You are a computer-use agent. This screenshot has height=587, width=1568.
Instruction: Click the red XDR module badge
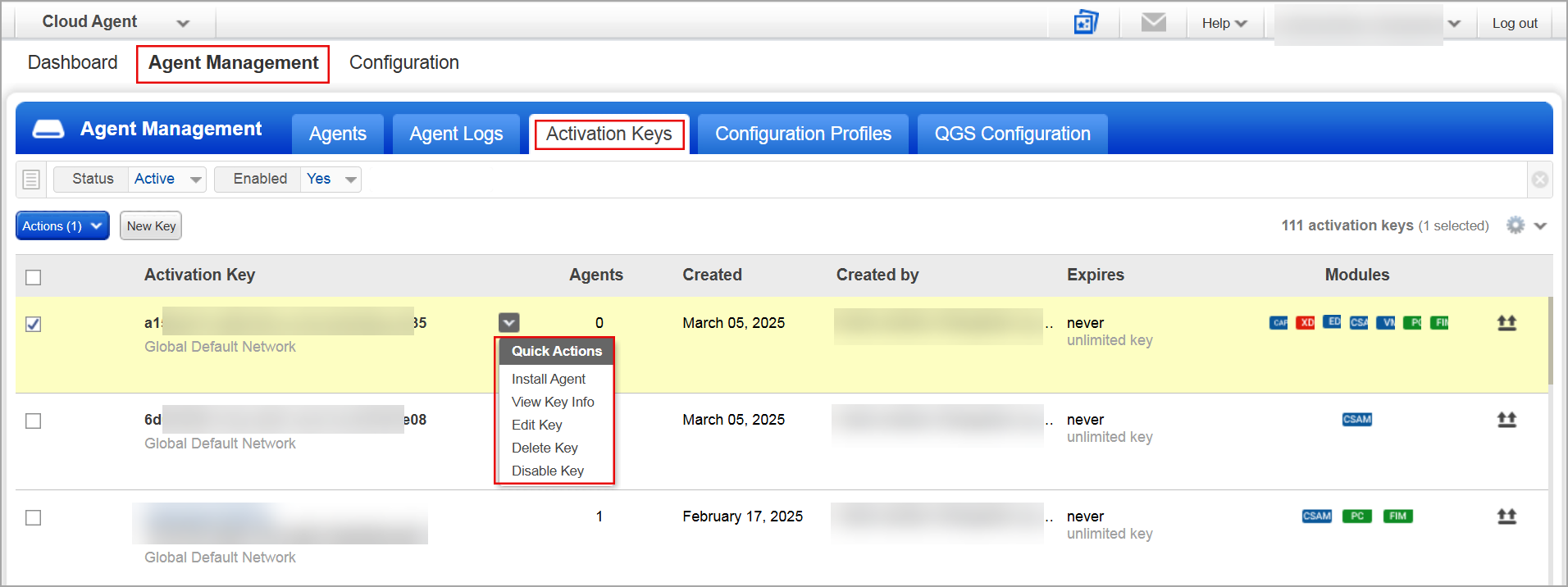(1306, 323)
